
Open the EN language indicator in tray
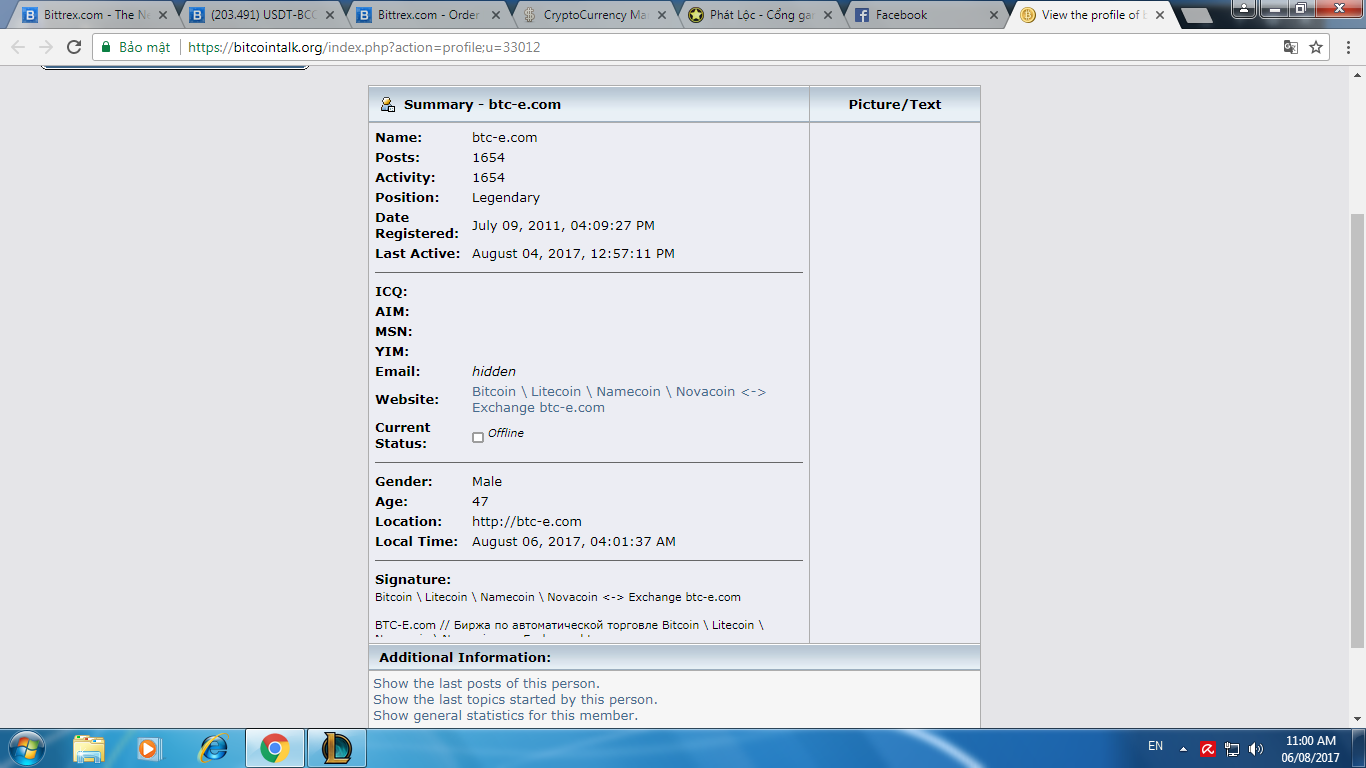[1155, 747]
